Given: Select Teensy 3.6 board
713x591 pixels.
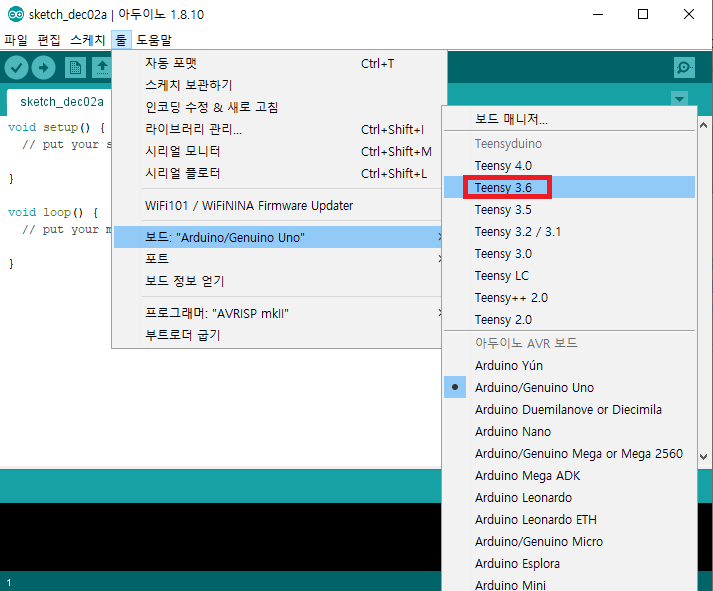Looking at the screenshot, I should tap(569, 187).
